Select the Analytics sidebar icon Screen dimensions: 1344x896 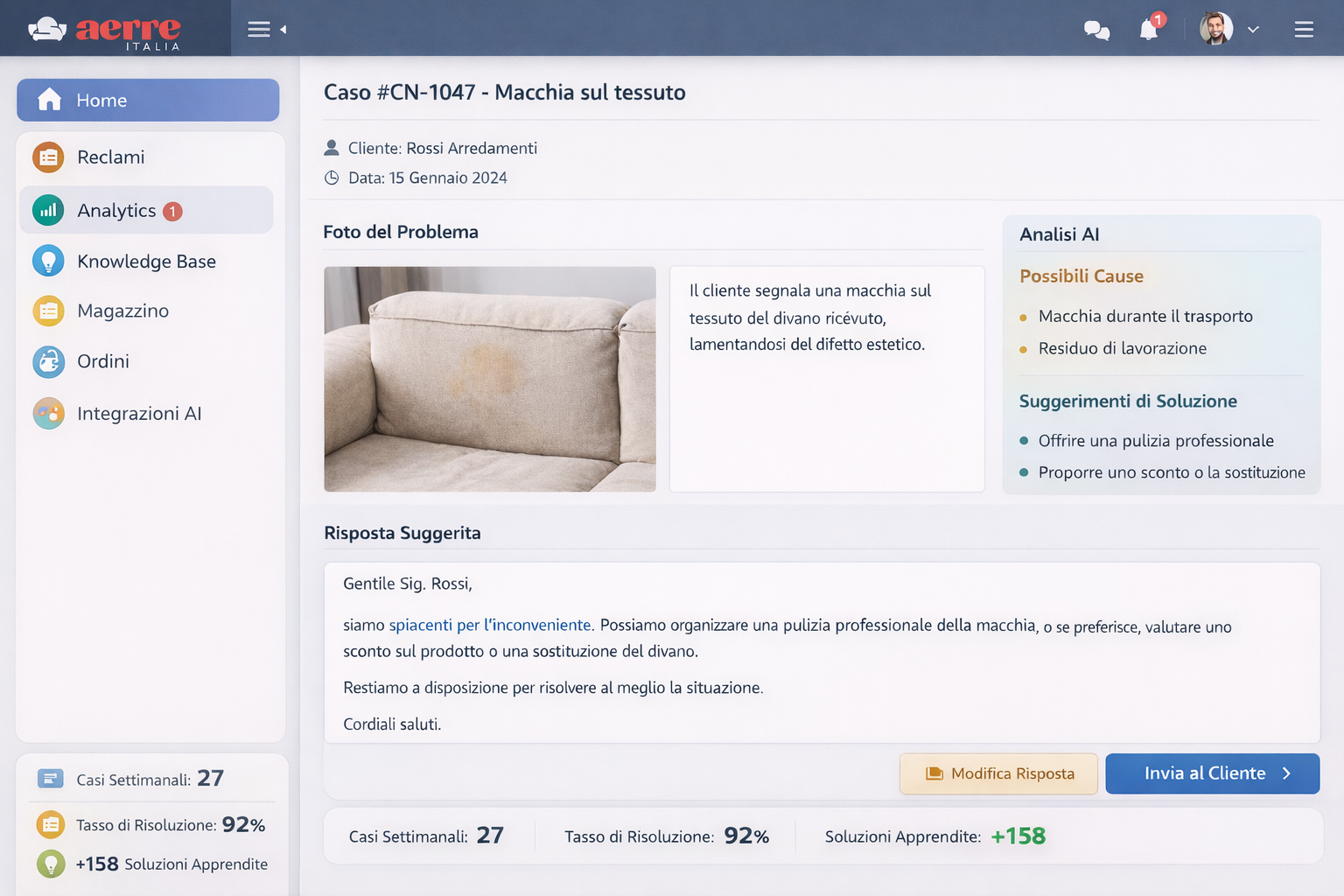48,210
